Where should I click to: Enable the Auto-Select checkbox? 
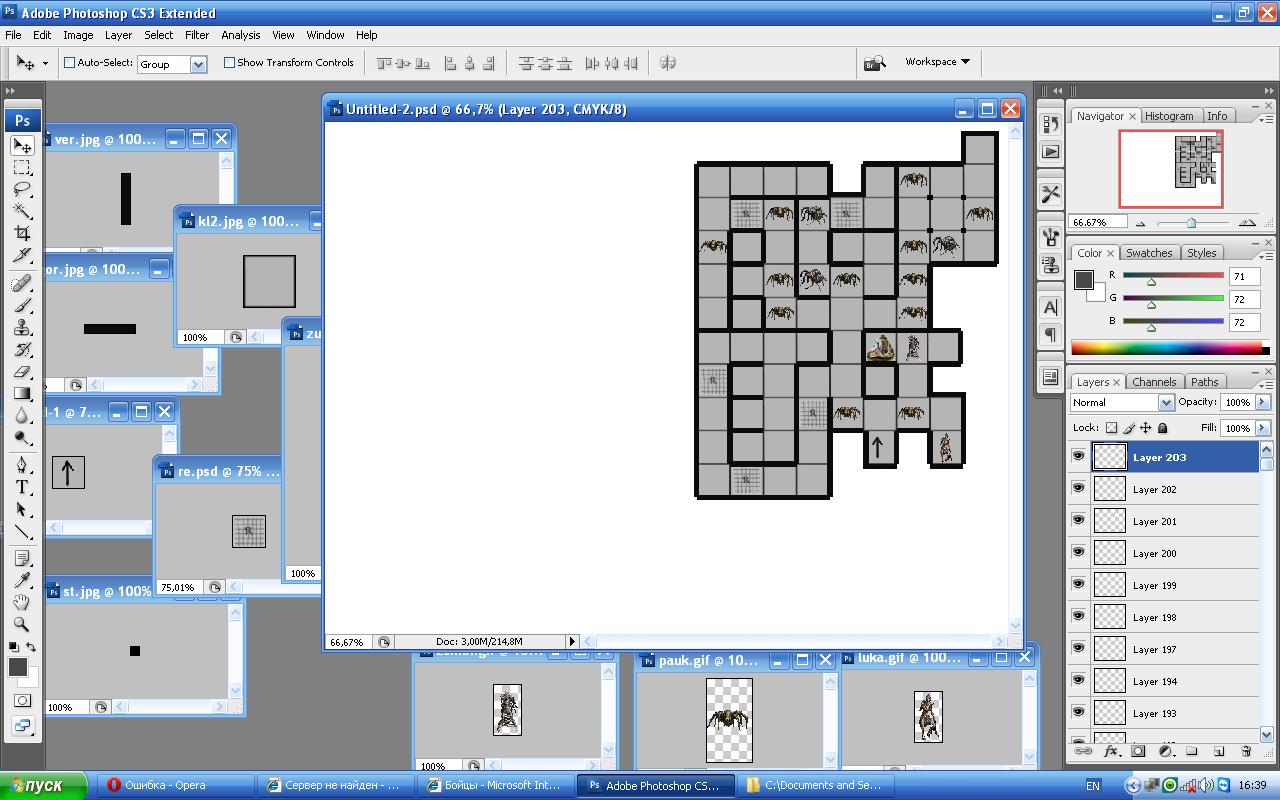[x=70, y=62]
